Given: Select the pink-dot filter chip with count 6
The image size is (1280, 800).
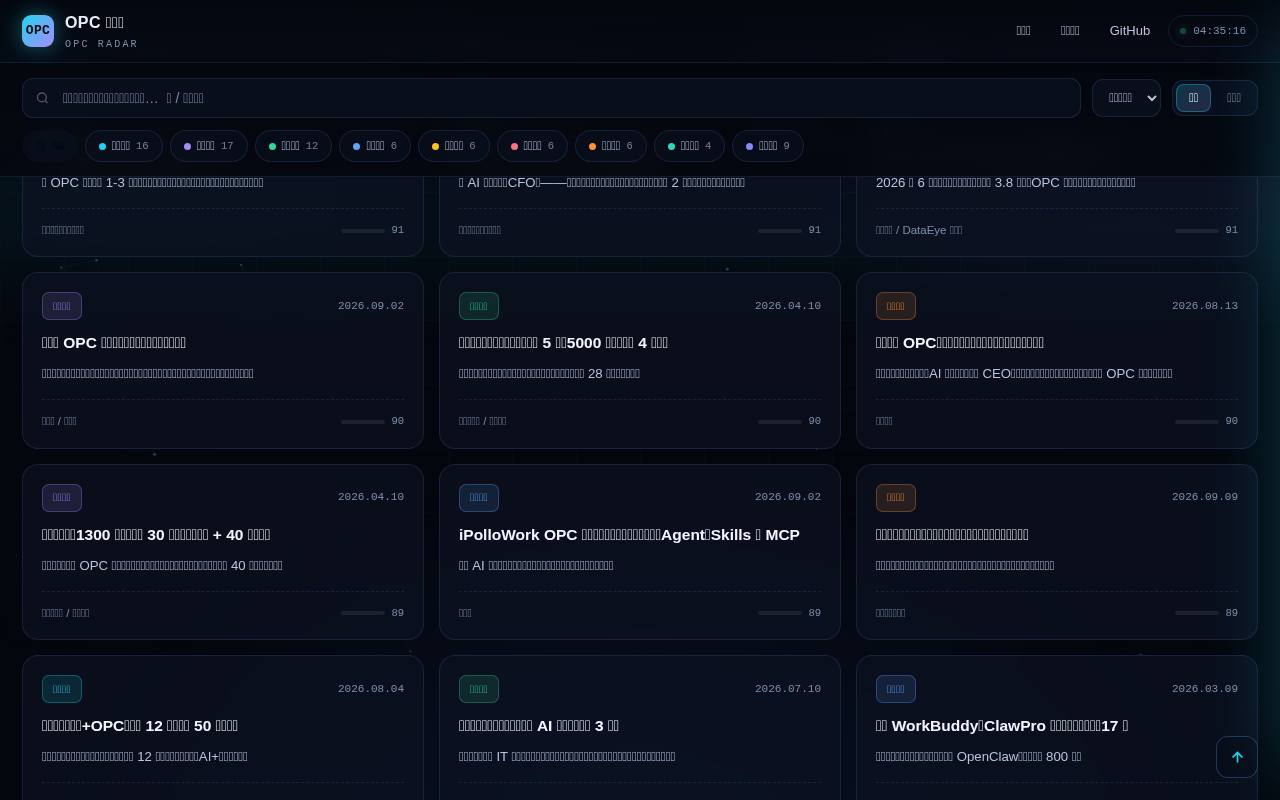Looking at the screenshot, I should (532, 146).
